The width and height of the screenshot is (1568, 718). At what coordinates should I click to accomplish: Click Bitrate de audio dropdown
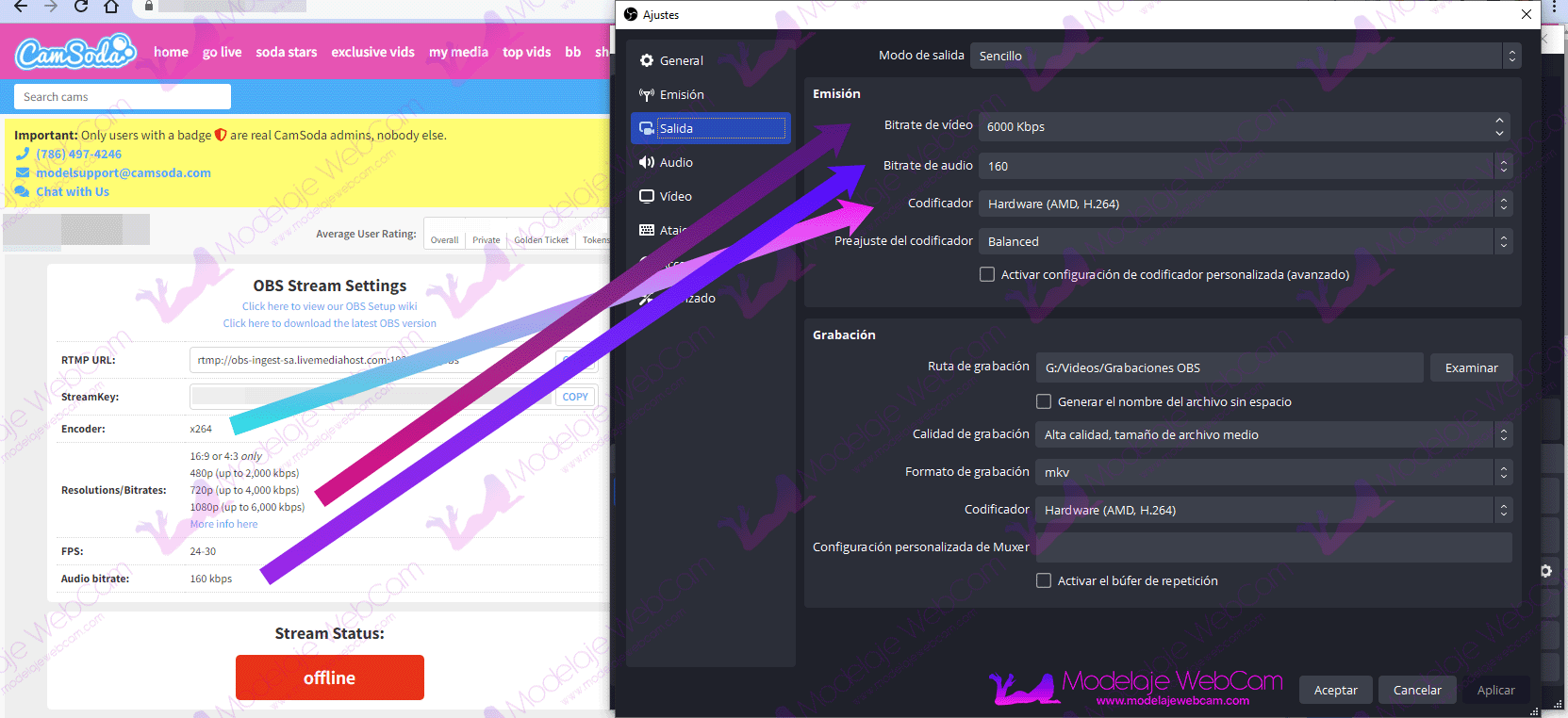(1246, 166)
